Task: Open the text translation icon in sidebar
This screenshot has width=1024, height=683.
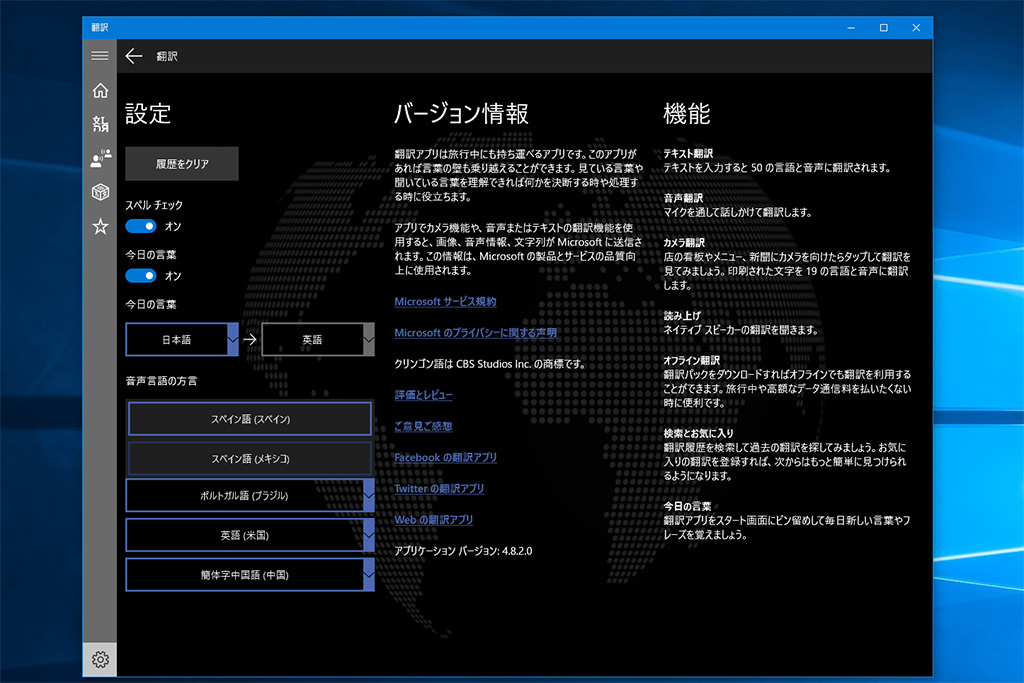Action: 100,123
